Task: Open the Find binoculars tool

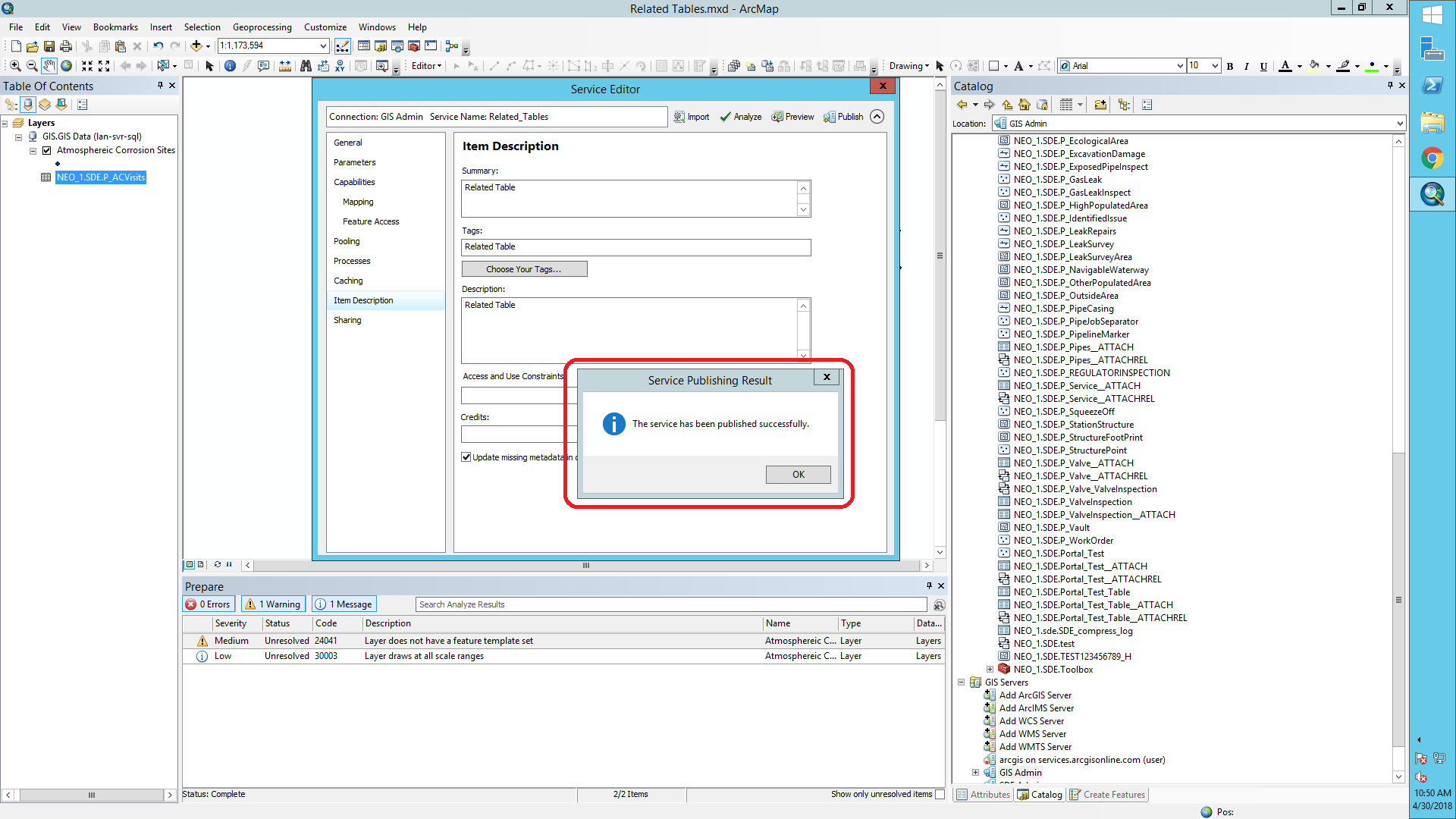Action: click(x=306, y=66)
